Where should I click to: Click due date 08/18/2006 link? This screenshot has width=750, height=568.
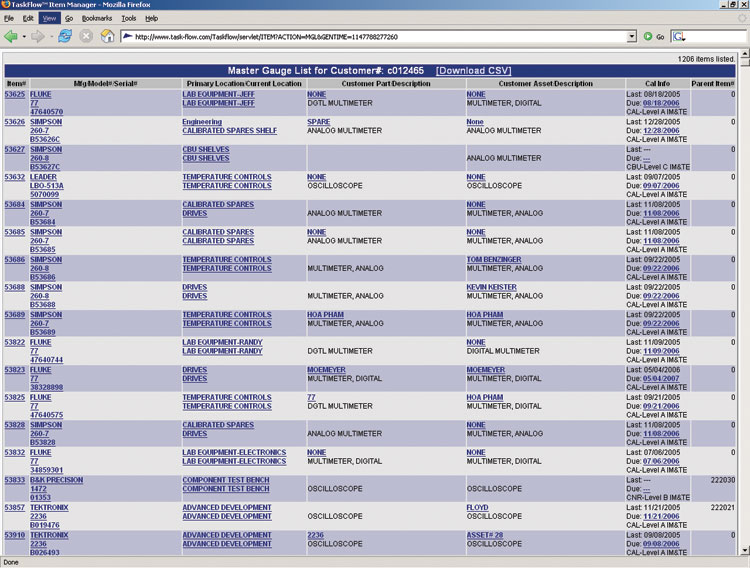(x=661, y=103)
